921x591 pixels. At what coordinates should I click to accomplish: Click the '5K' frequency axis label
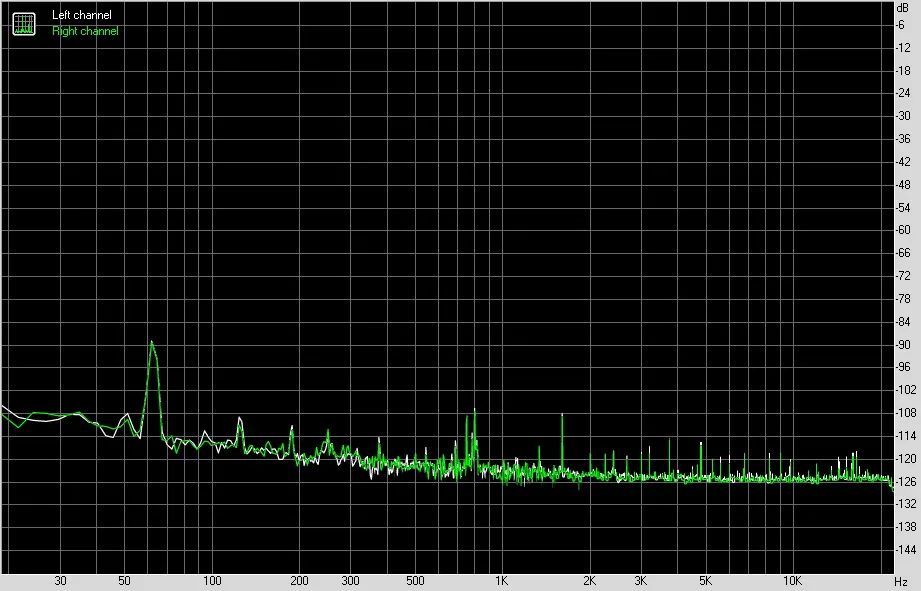click(705, 581)
